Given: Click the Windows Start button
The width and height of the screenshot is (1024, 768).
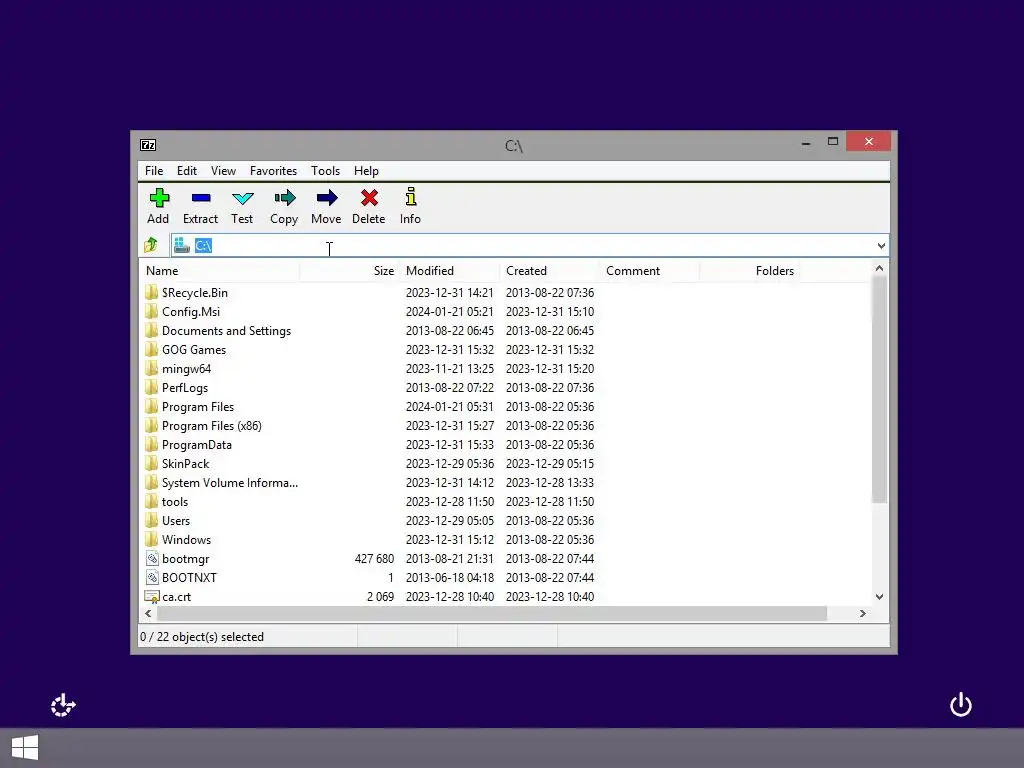Looking at the screenshot, I should point(25,748).
